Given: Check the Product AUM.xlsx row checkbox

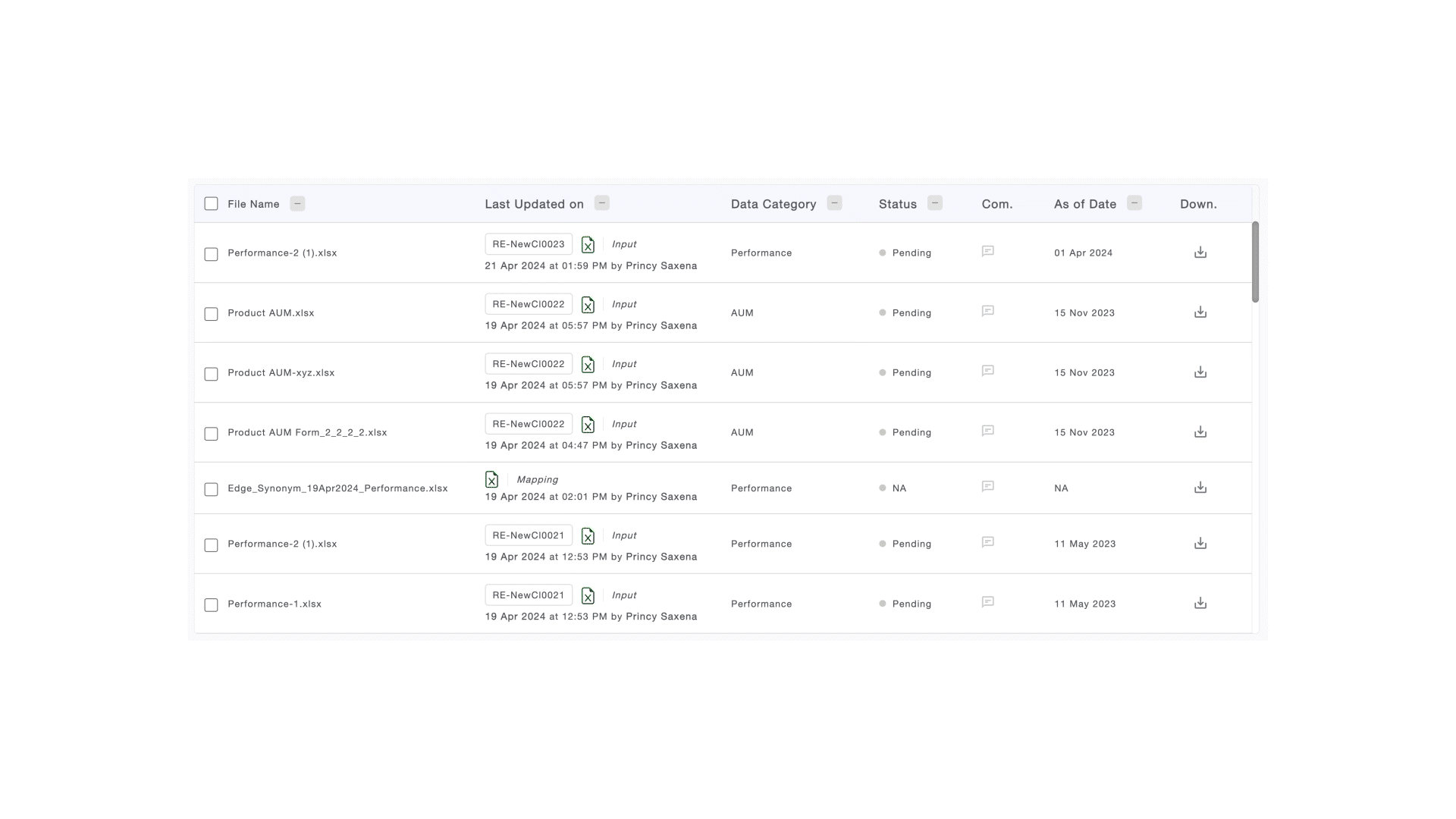Looking at the screenshot, I should [211, 314].
